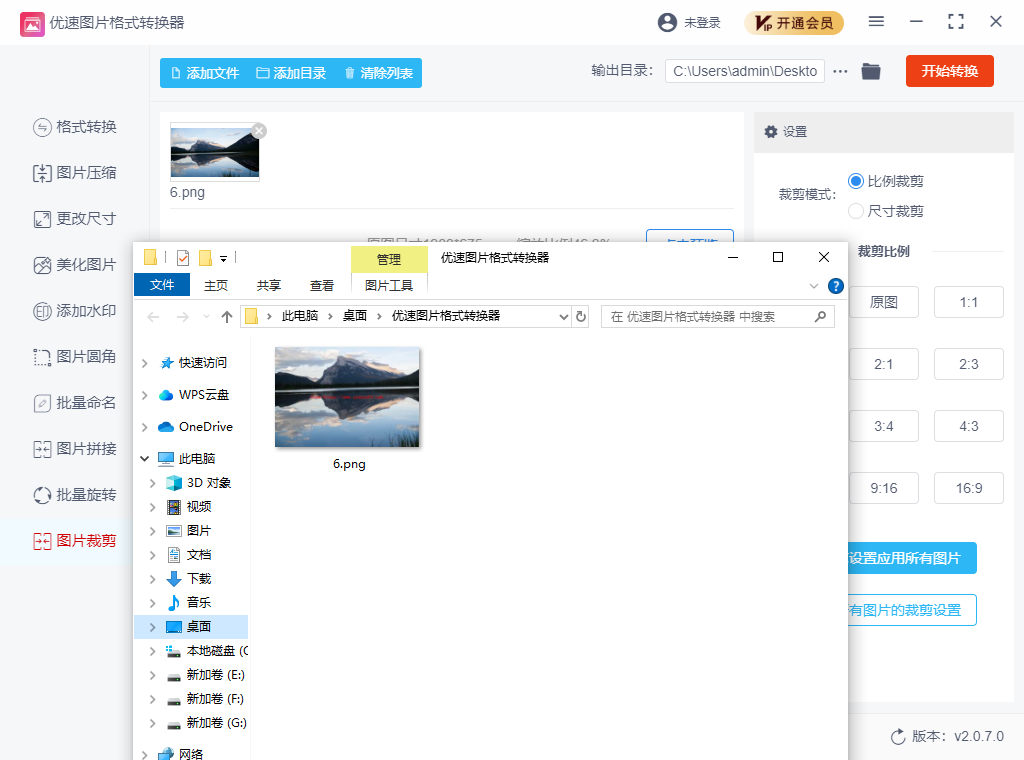Open 美化图片 in the converter sidebar
1024x760 pixels.
tap(74, 265)
